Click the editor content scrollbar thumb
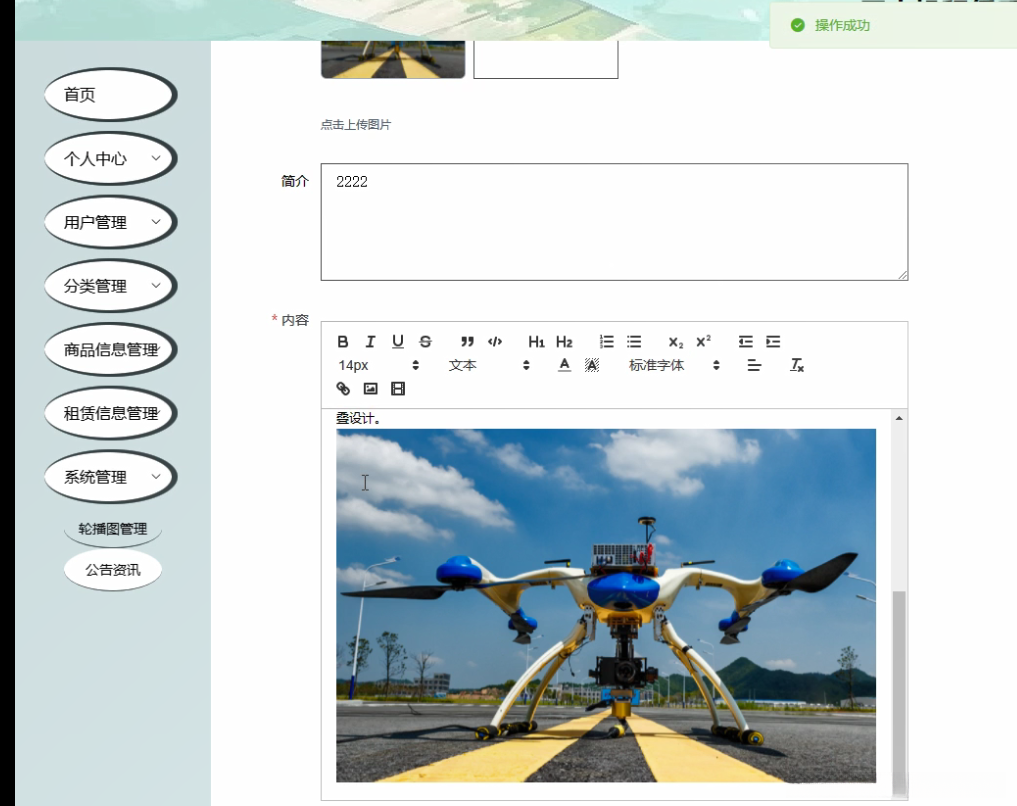 point(899,692)
